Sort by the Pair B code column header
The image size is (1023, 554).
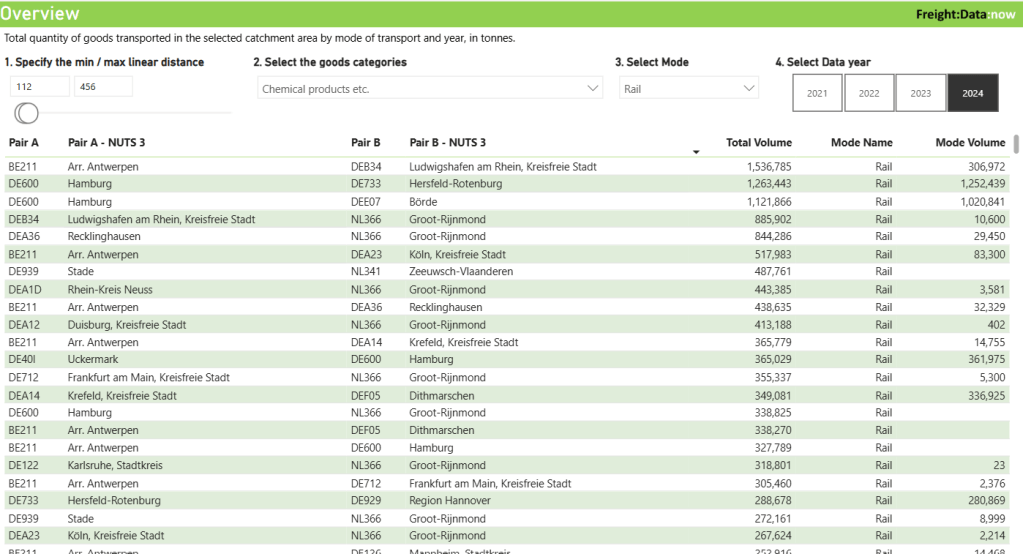pyautogui.click(x=366, y=143)
